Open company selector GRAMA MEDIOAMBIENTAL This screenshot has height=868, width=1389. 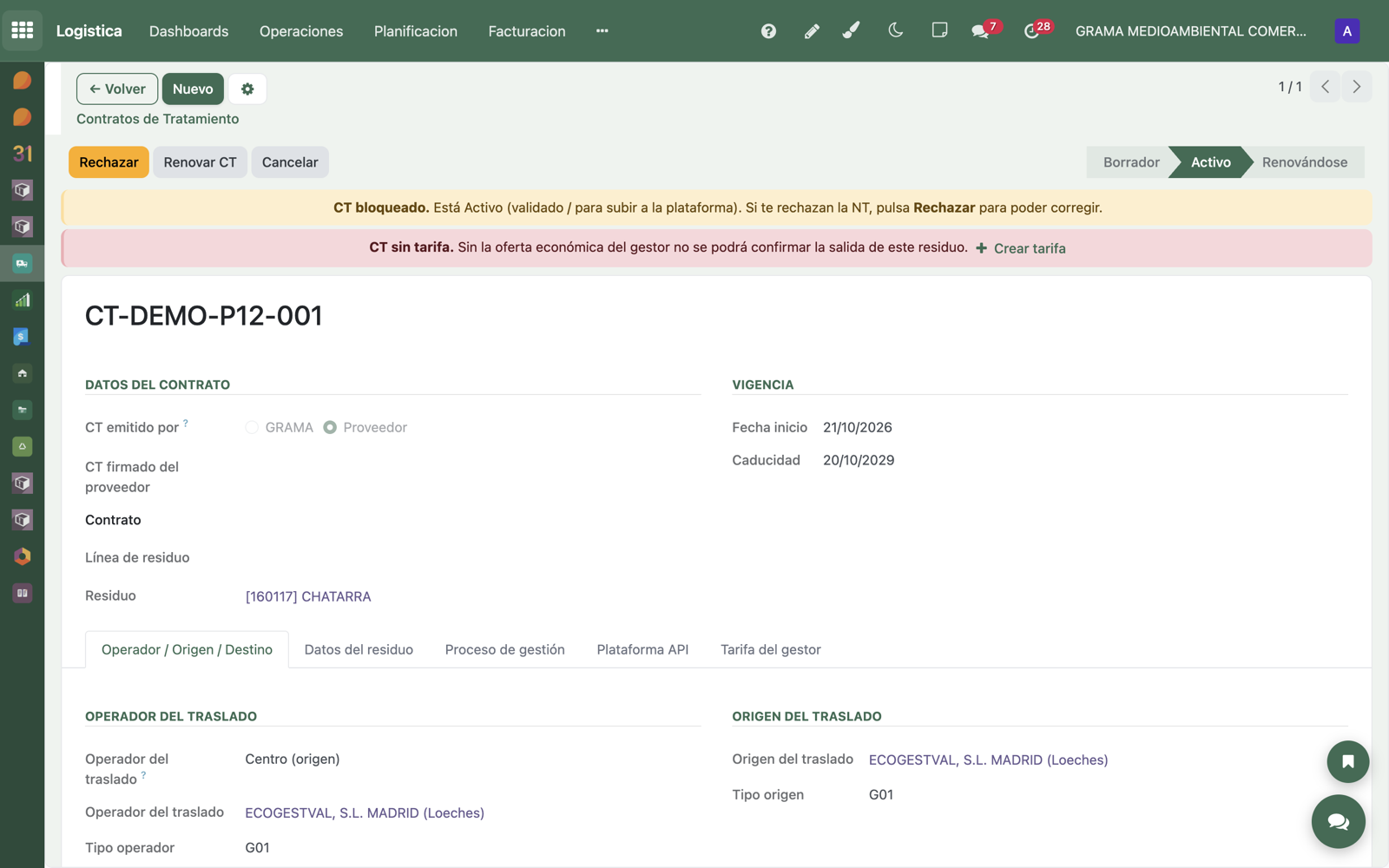1190,31
